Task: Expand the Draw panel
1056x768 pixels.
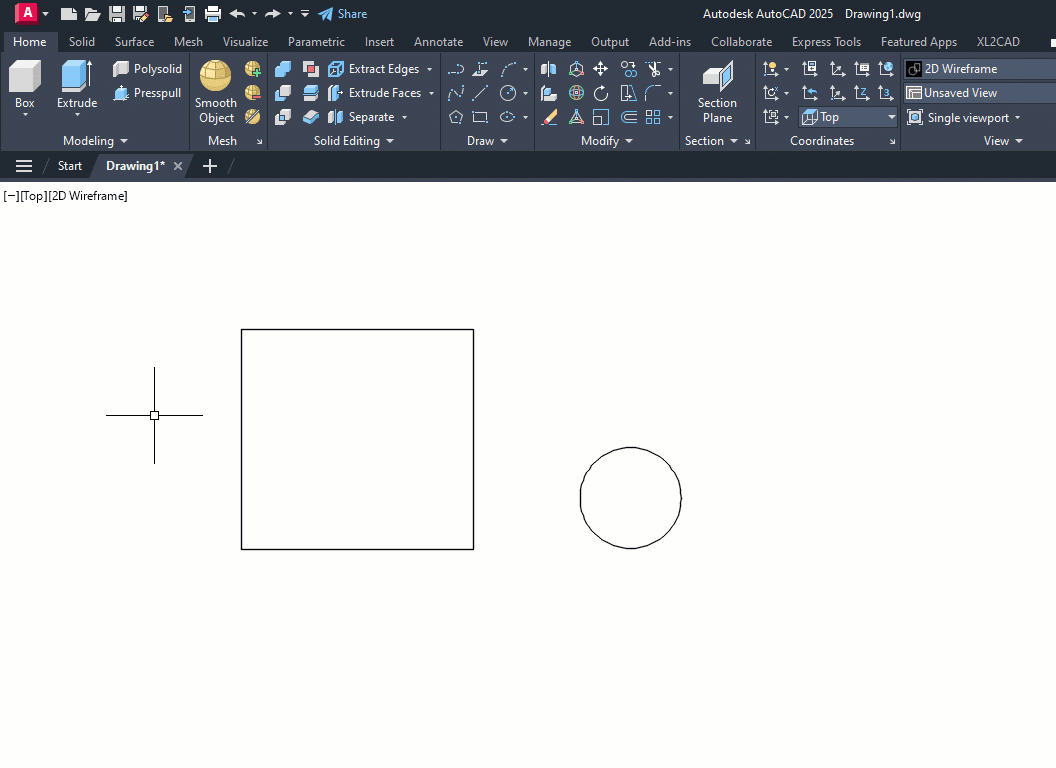Action: 487,141
